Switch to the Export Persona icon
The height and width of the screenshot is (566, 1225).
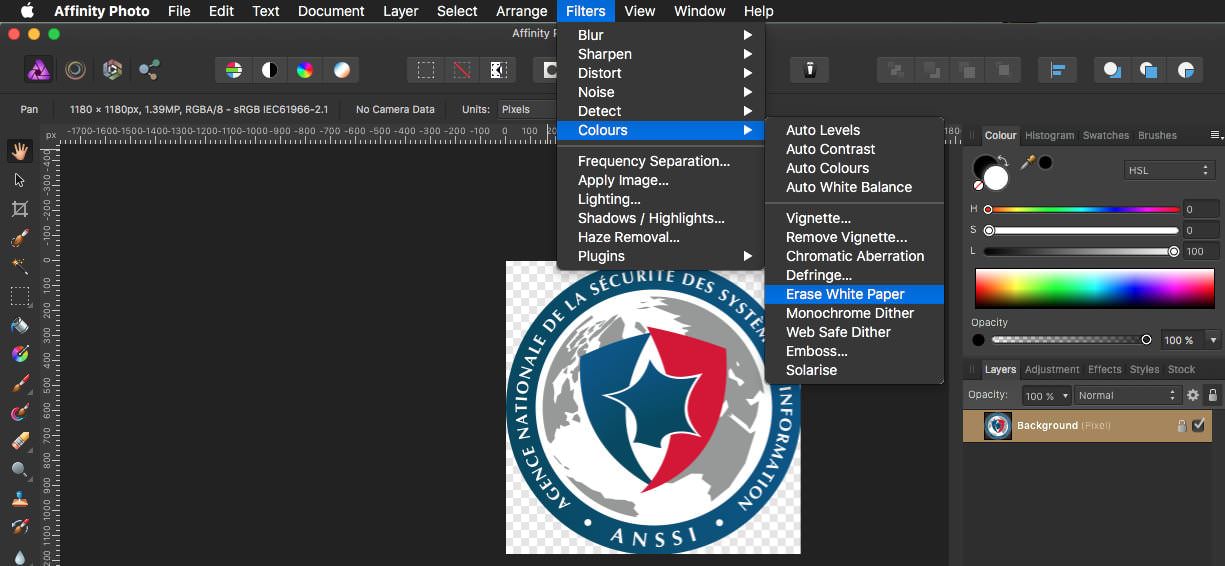[149, 69]
